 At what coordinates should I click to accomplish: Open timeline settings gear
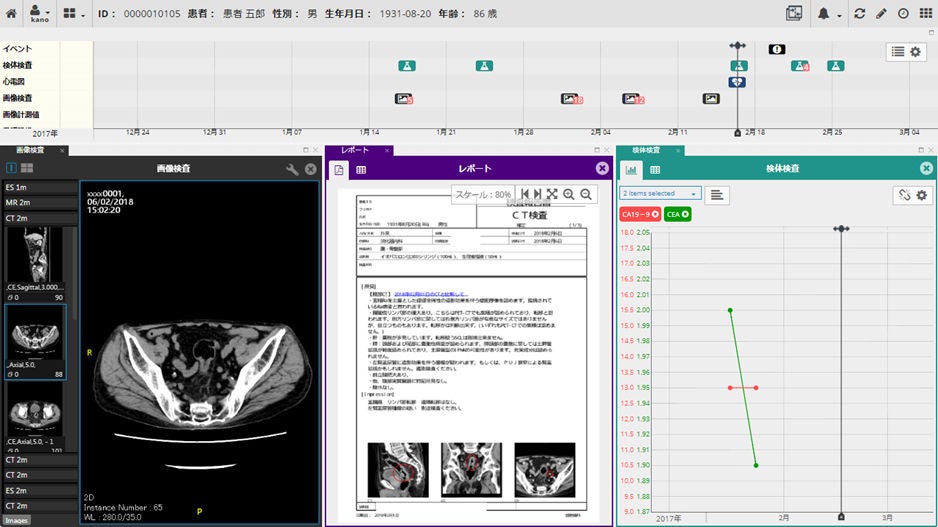915,52
